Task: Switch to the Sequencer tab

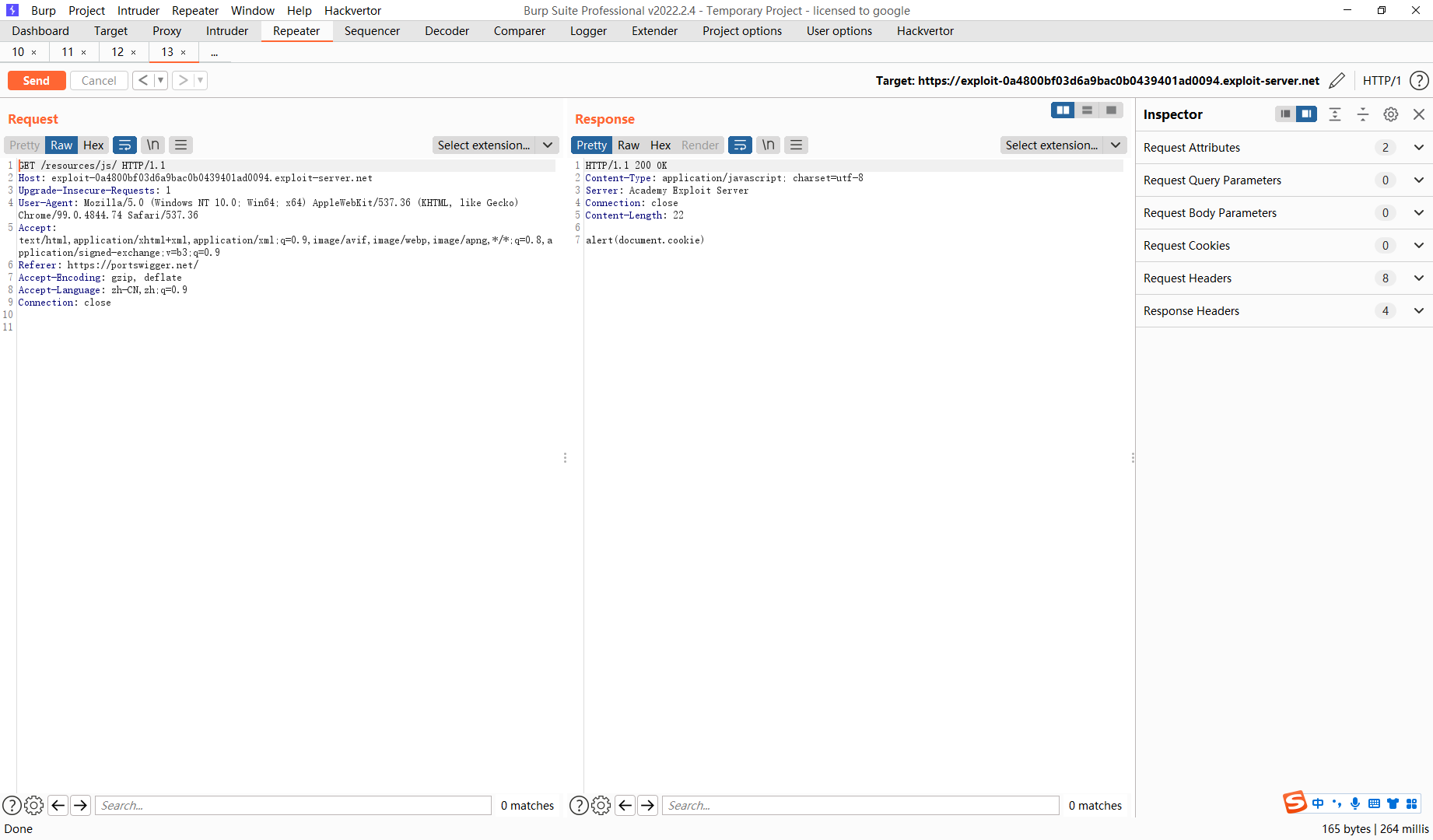Action: (372, 30)
